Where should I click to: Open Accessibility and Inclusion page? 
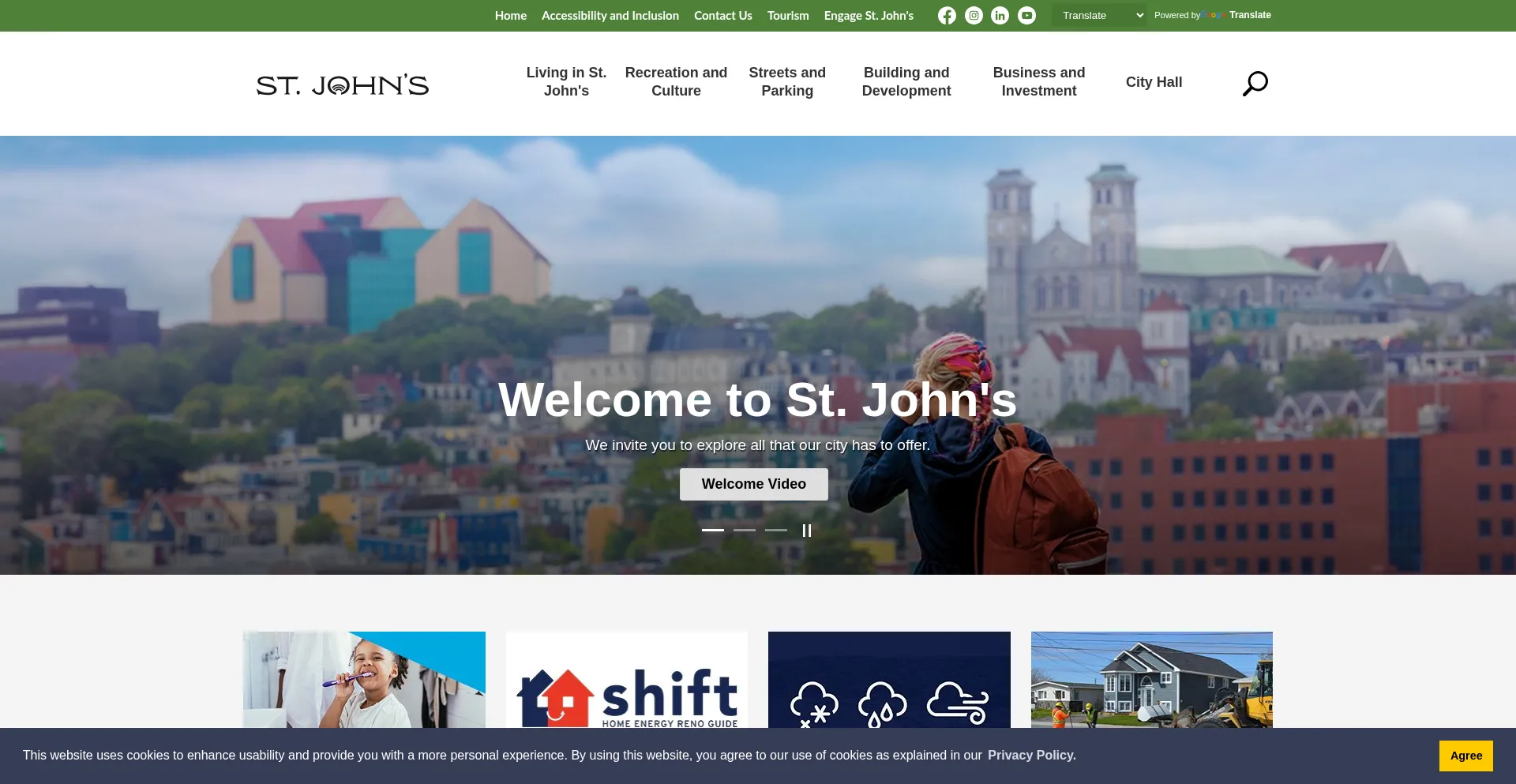pos(610,16)
